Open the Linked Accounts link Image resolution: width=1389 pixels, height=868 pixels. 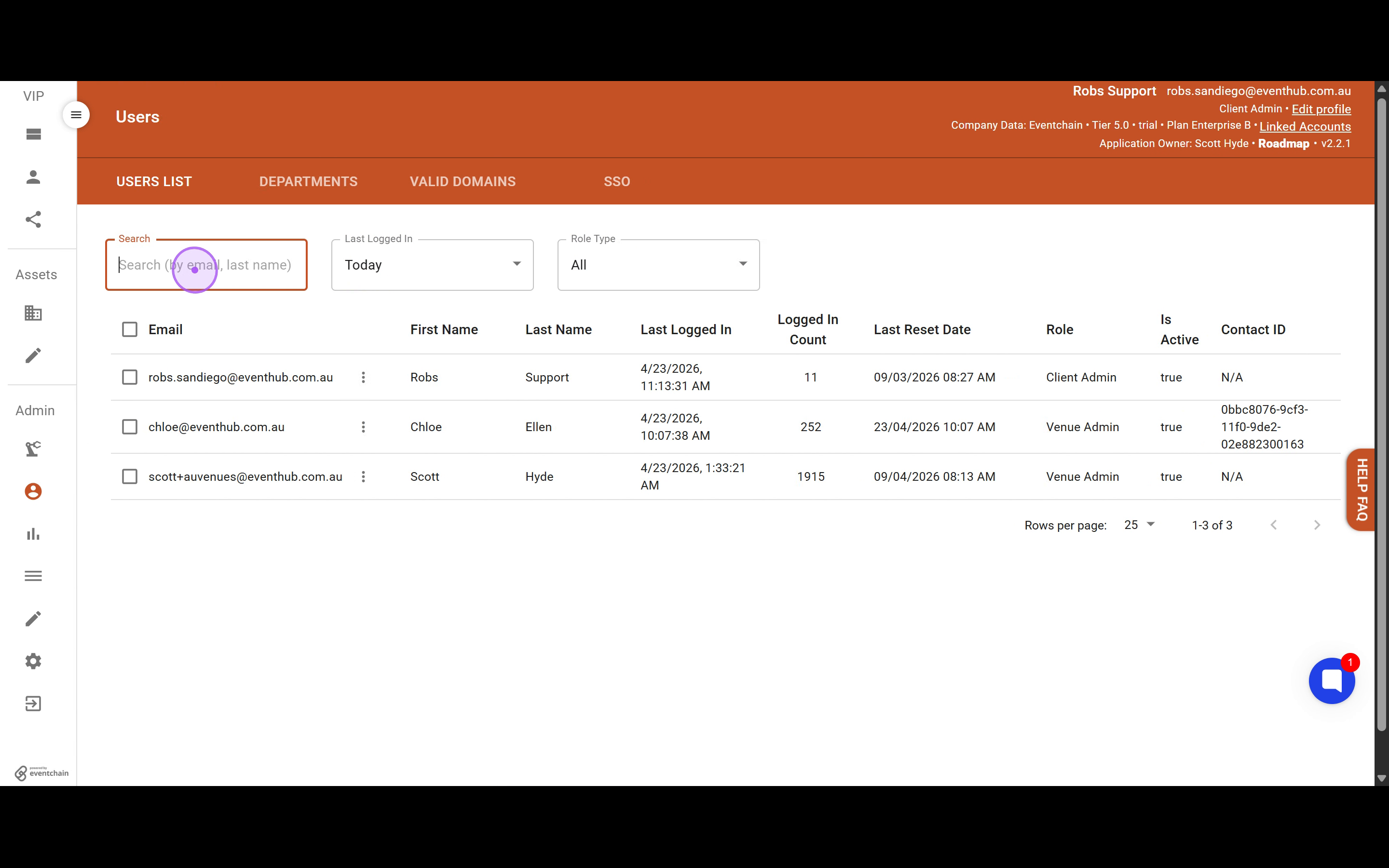pos(1305,126)
